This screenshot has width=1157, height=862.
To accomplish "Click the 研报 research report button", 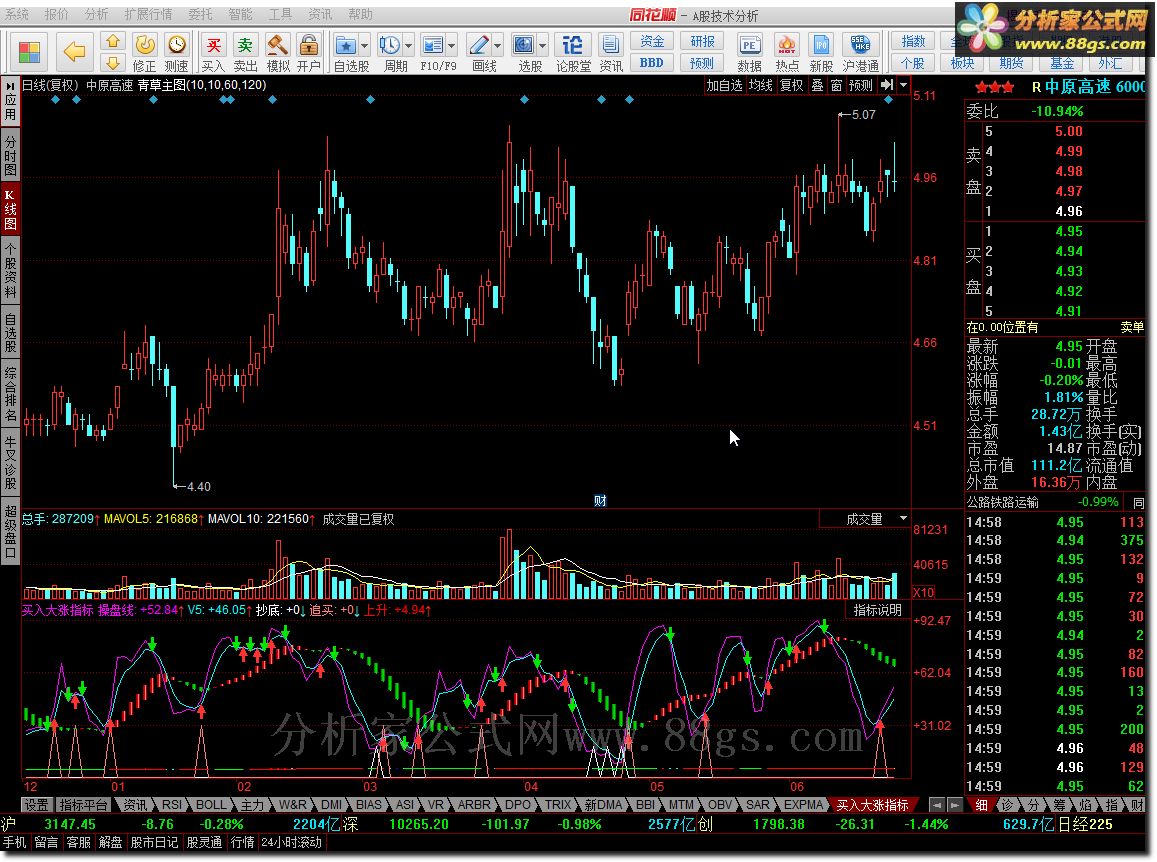I will (702, 41).
